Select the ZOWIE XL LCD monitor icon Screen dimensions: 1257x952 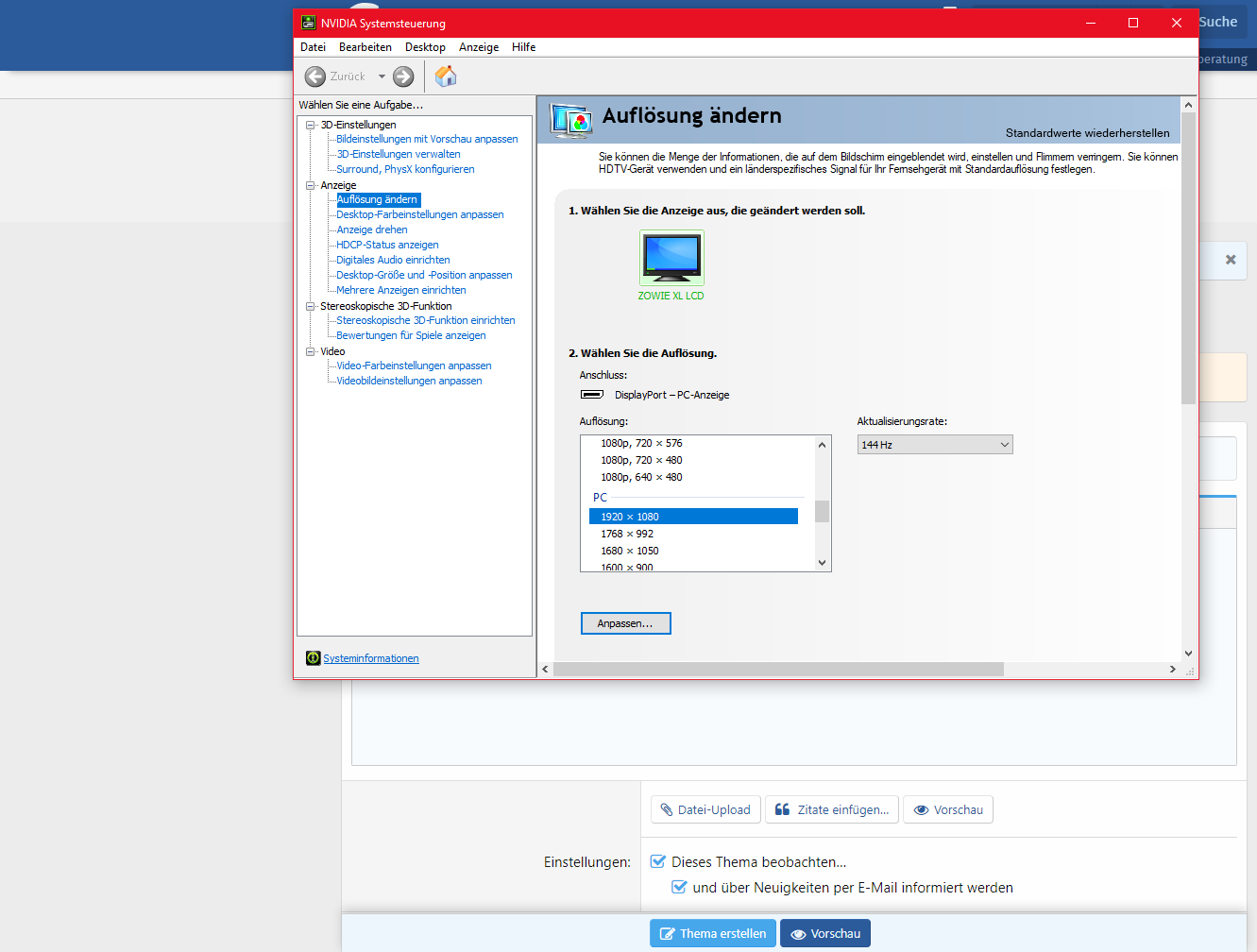tap(671, 257)
